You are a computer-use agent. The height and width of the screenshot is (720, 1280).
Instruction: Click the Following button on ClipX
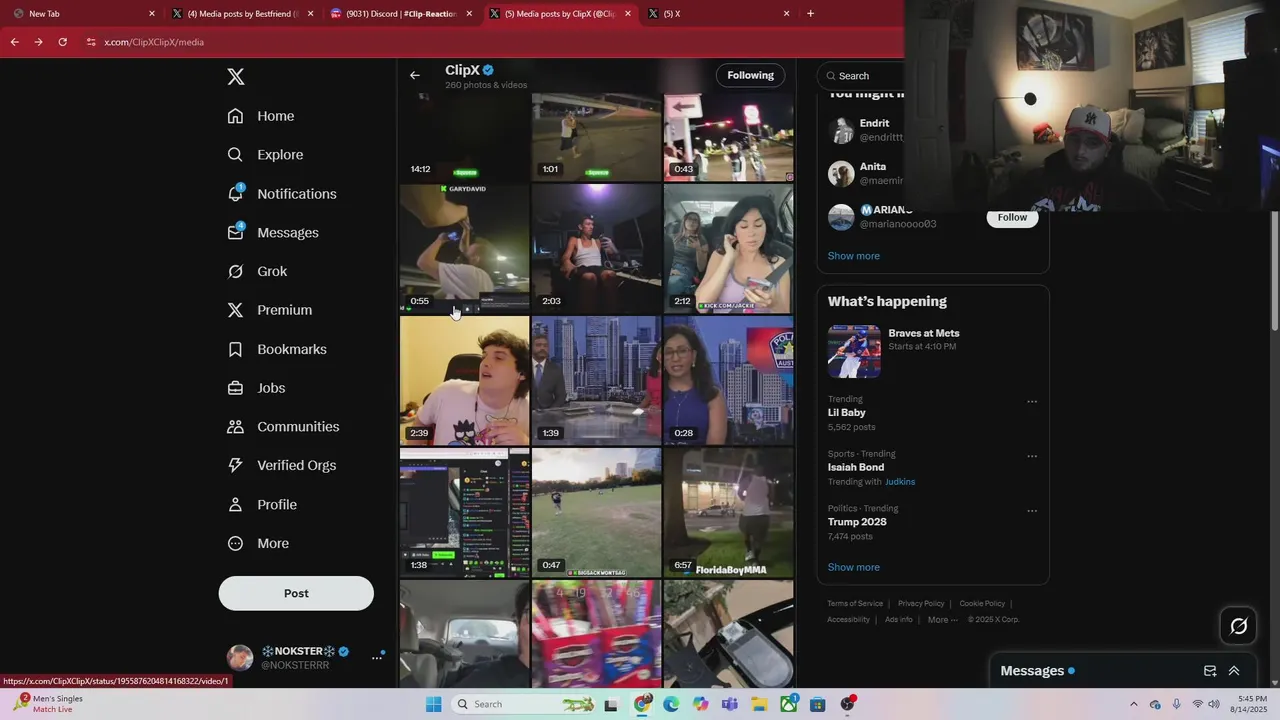[x=750, y=75]
